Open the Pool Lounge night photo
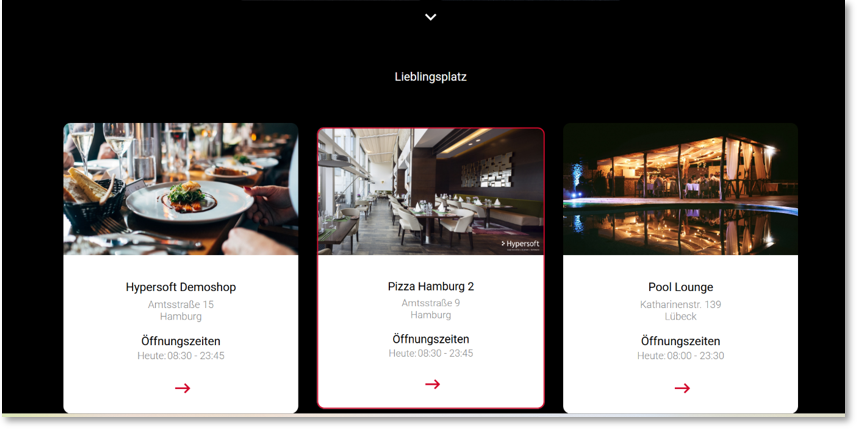 click(x=680, y=189)
